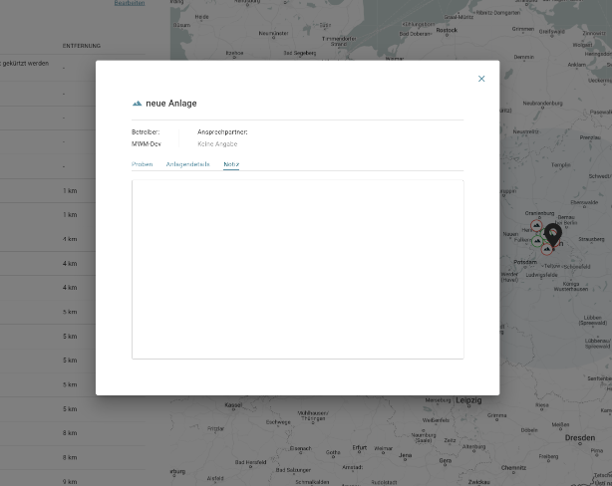This screenshot has width=612, height=486.
Task: Open the Anlagendetails tab
Action: point(188,164)
